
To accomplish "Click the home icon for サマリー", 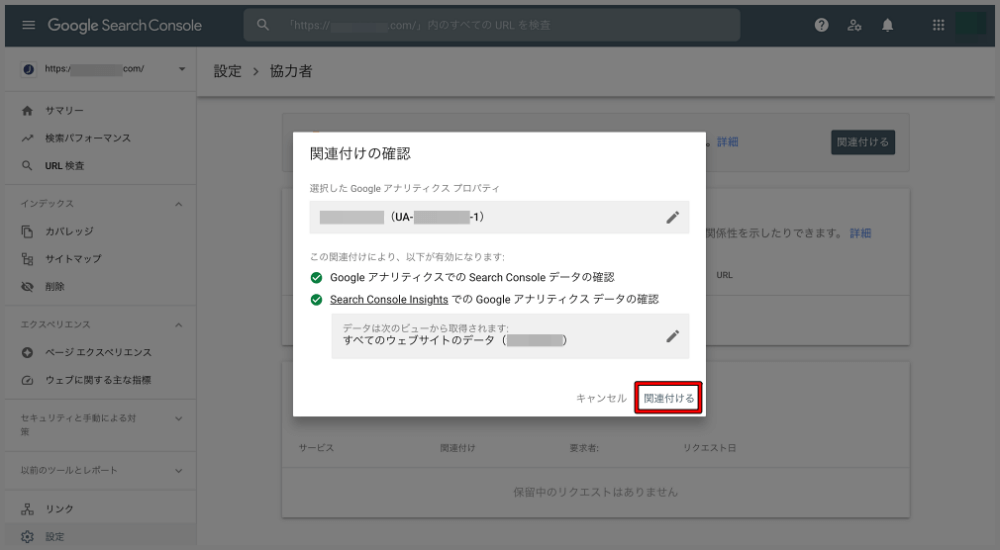I will coord(27,110).
